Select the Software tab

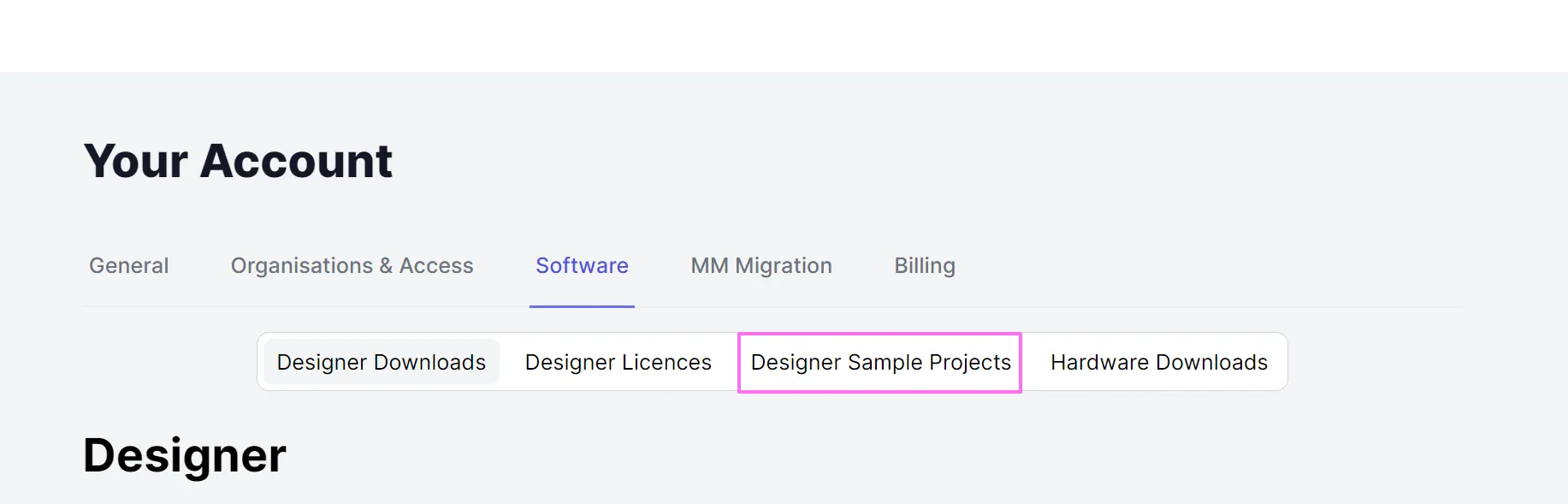[x=582, y=265]
